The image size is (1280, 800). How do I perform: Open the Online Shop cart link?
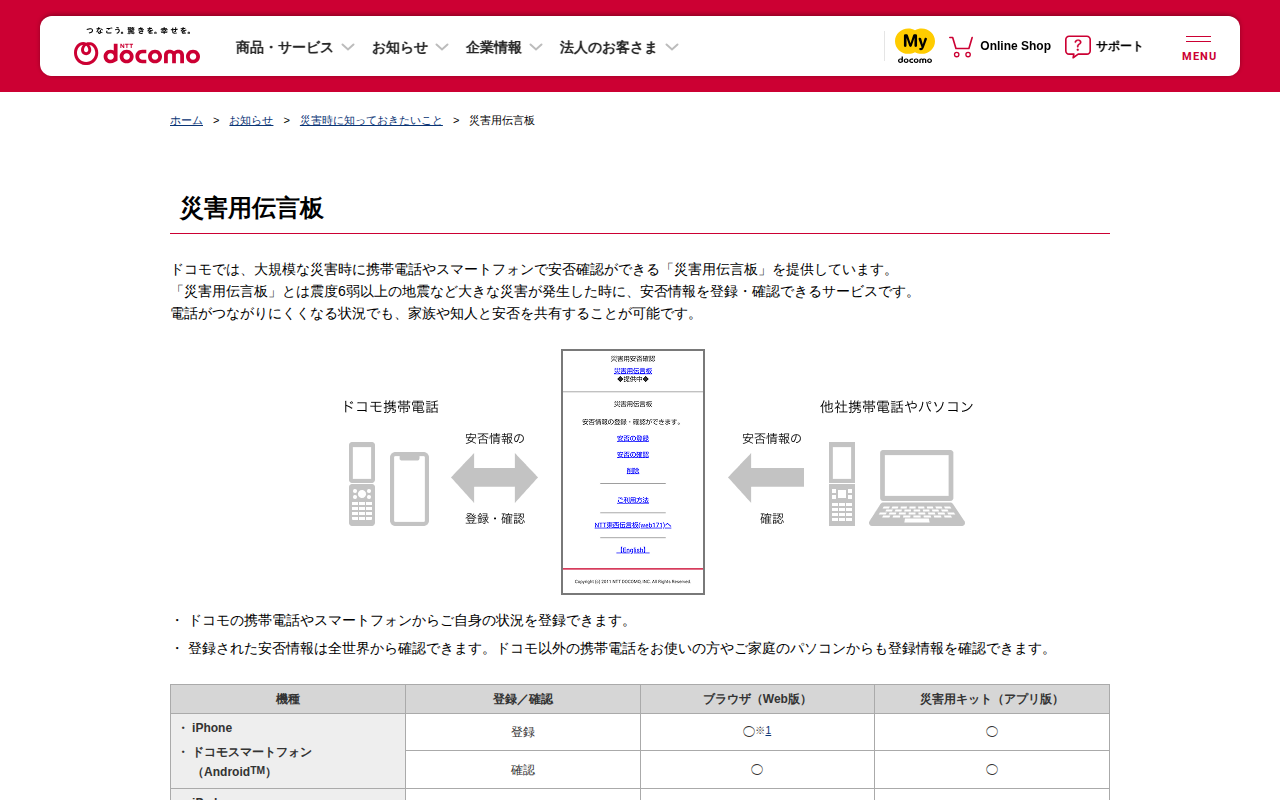pos(1000,46)
